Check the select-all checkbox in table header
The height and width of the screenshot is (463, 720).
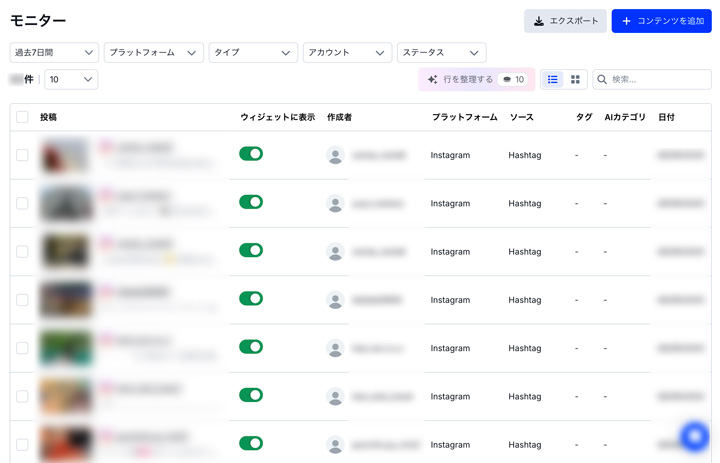point(22,117)
